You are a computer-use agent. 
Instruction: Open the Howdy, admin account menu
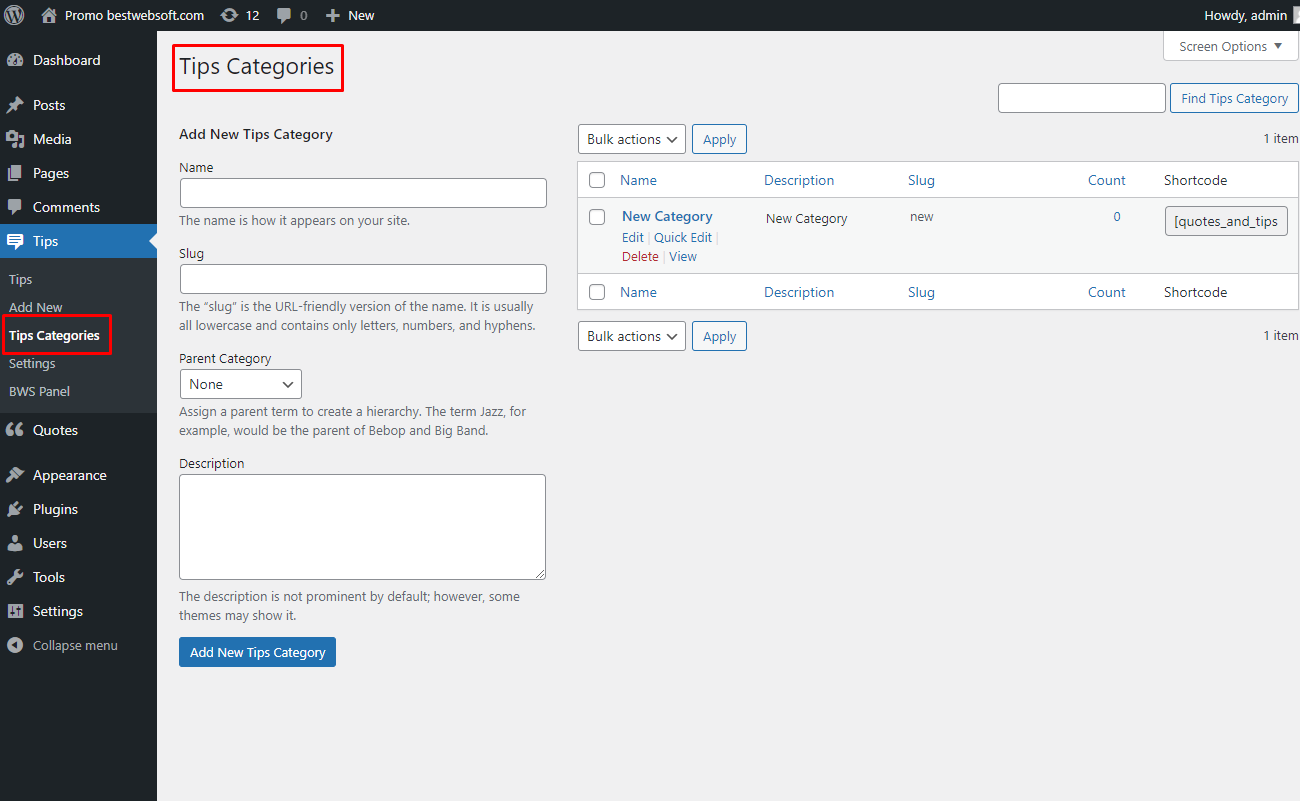pyautogui.click(x=1245, y=15)
